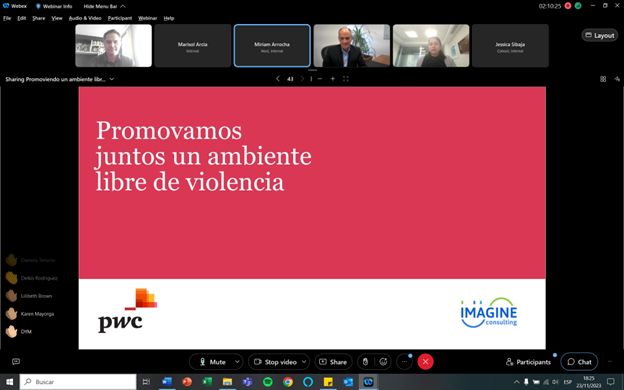Toggle closed captions icon at bottom left
Viewport: 624px width, 390px height.
(x=16, y=361)
